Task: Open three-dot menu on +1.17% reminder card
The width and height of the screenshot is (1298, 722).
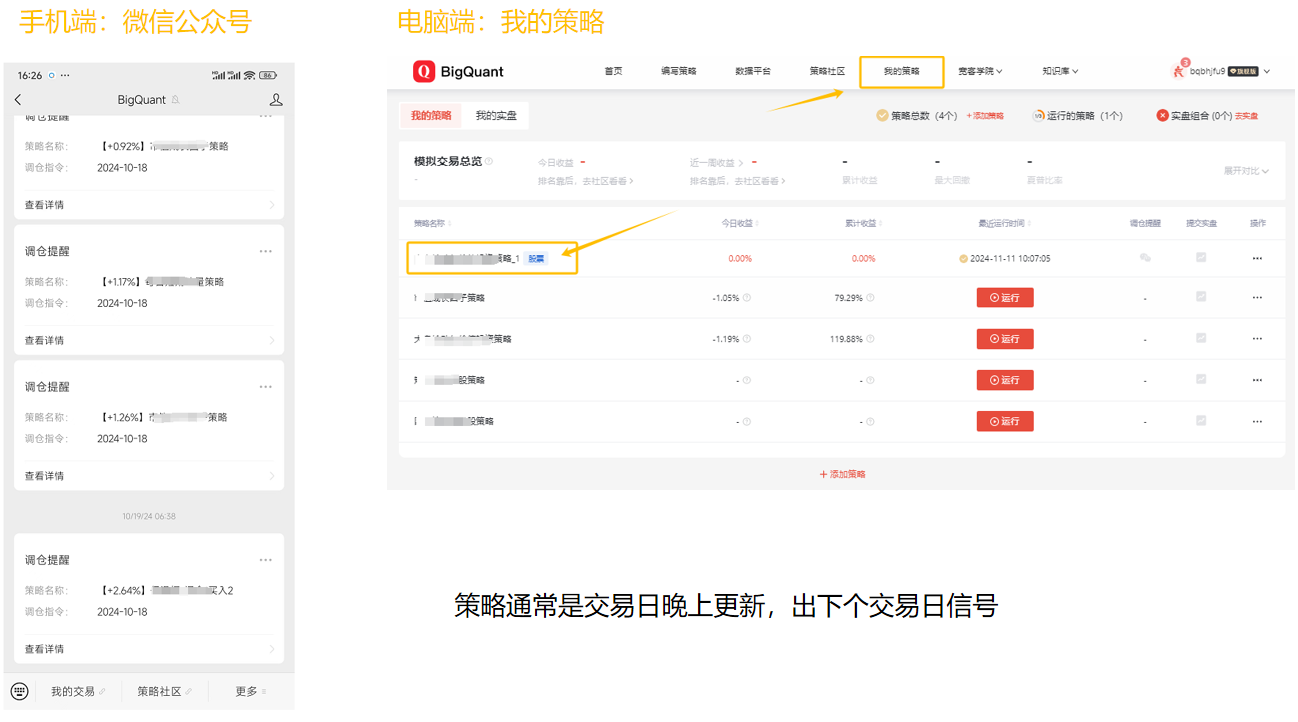Action: [x=265, y=251]
